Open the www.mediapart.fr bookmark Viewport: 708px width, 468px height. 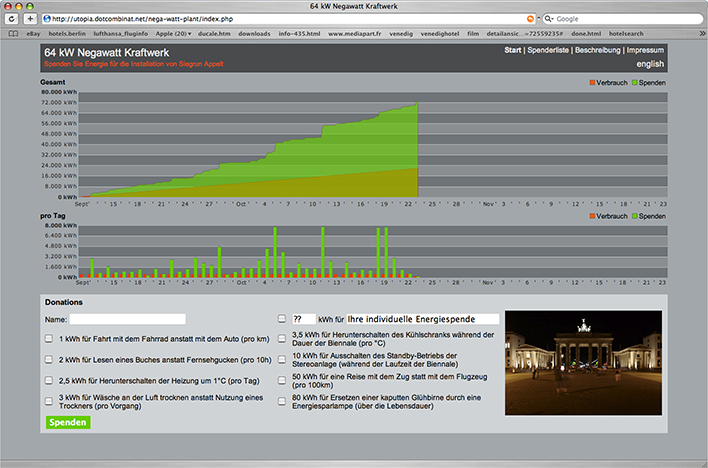pyautogui.click(x=354, y=34)
